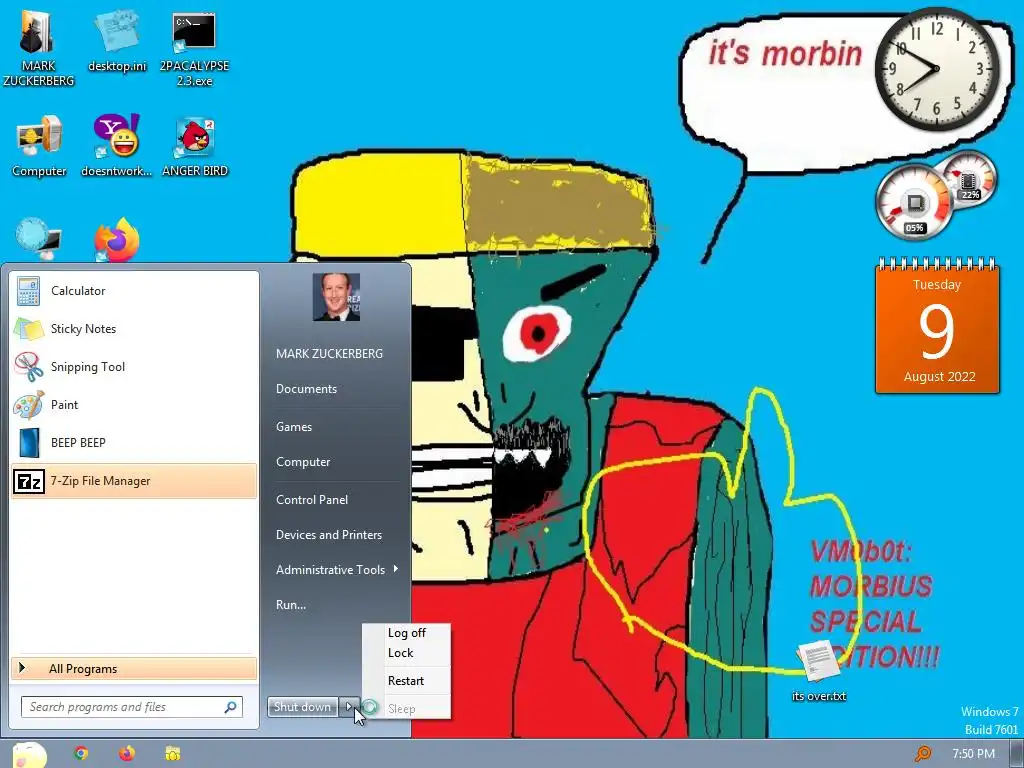This screenshot has width=1024, height=768.
Task: Open Devices and Printers
Action: pyautogui.click(x=328, y=535)
